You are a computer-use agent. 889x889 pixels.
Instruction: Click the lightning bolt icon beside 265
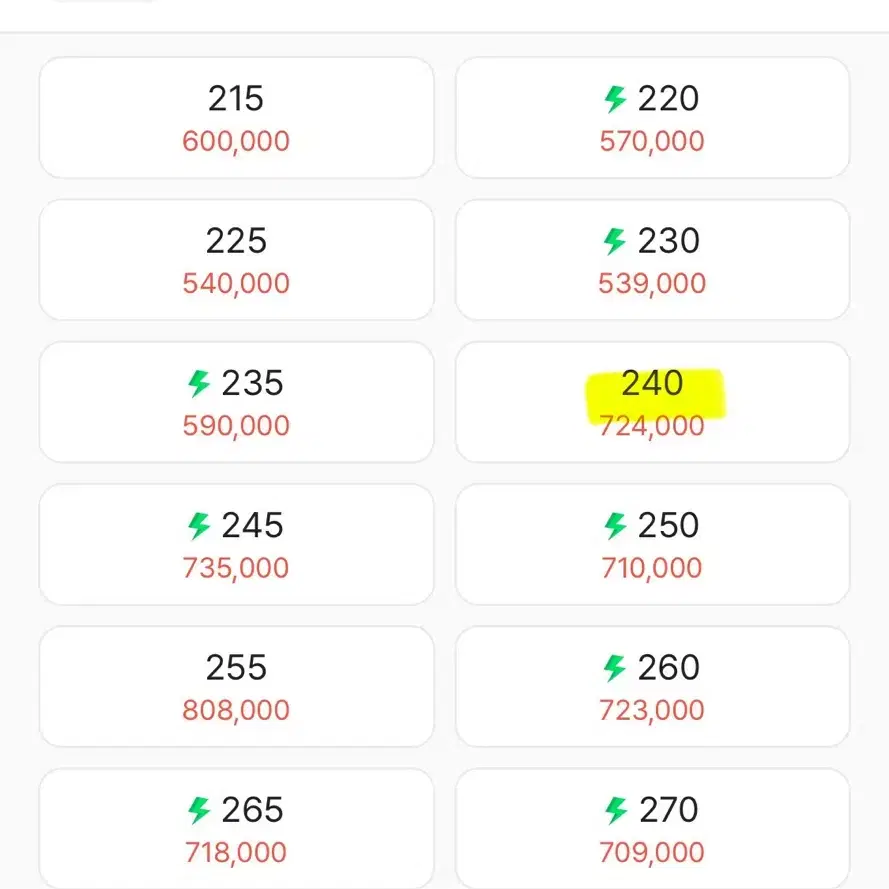199,810
